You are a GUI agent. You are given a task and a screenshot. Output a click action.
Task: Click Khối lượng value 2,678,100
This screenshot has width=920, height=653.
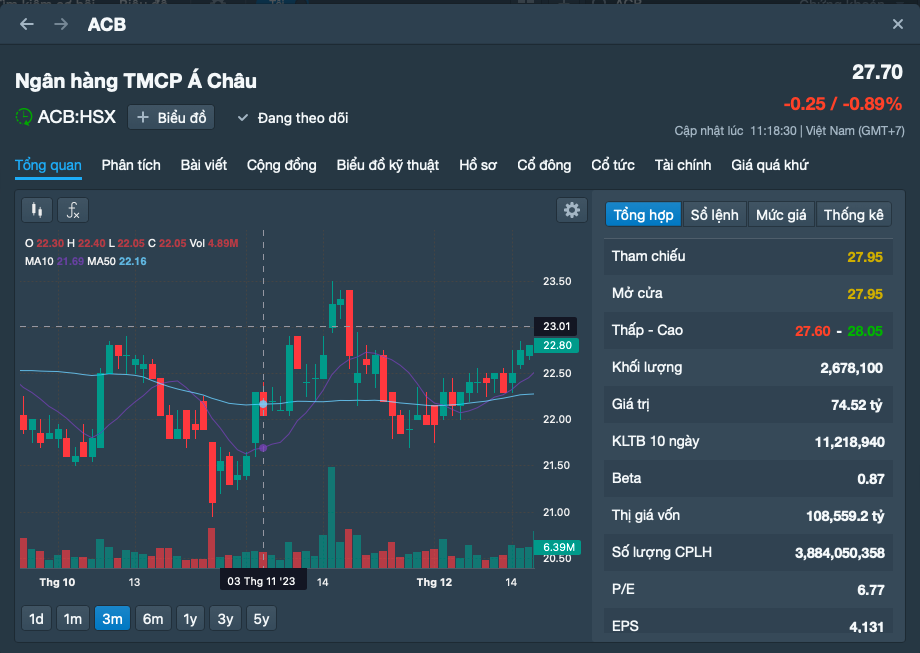pyautogui.click(x=851, y=368)
